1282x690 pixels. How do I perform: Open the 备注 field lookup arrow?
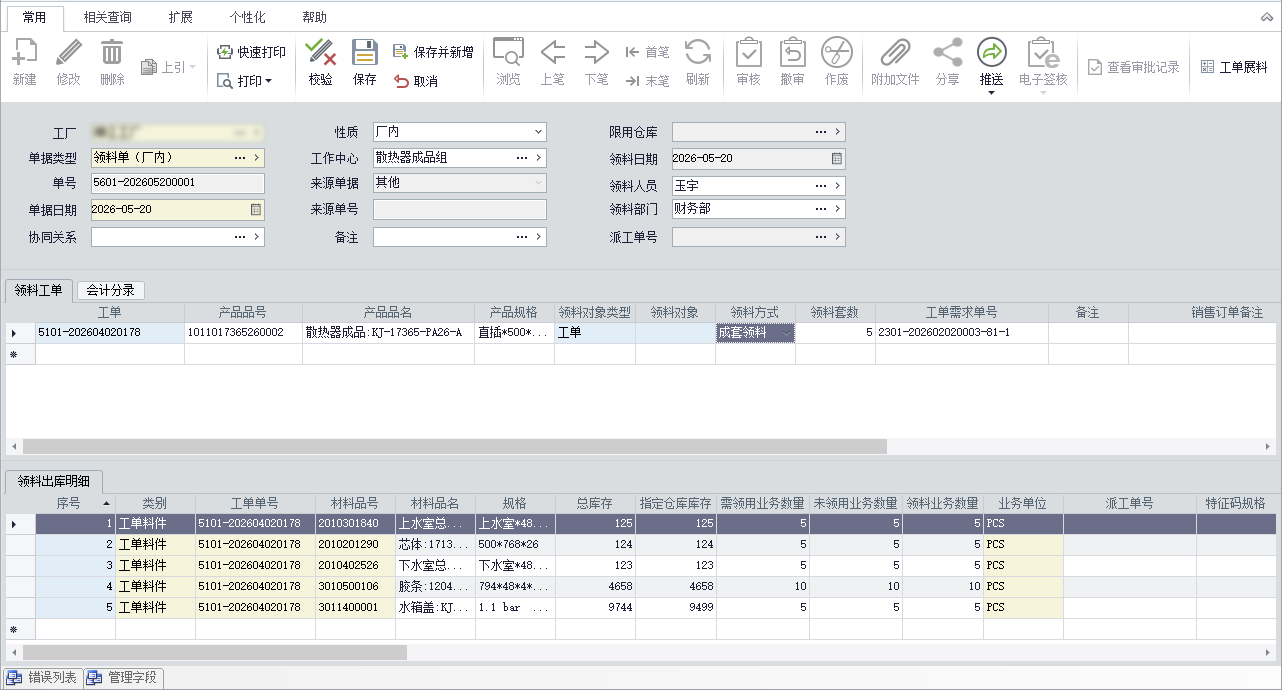[539, 237]
